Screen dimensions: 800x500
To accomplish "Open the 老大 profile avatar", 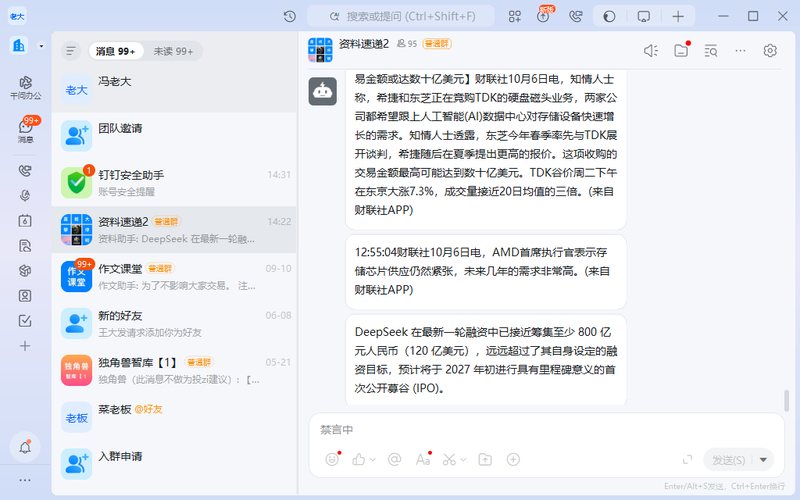I will 17,16.
